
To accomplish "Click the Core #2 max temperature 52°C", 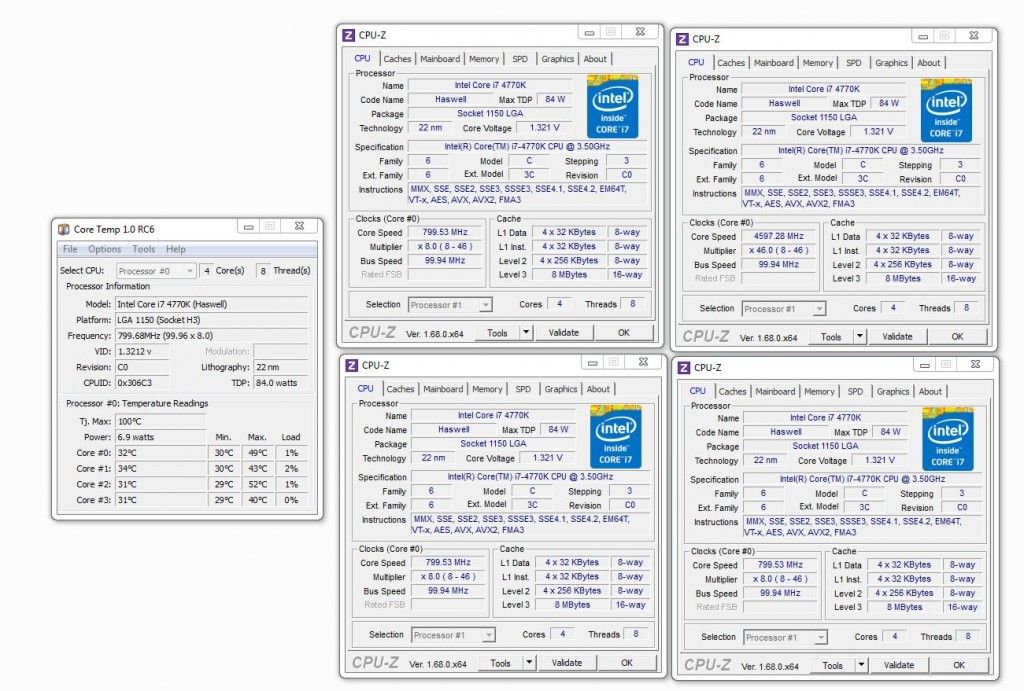I will point(257,484).
